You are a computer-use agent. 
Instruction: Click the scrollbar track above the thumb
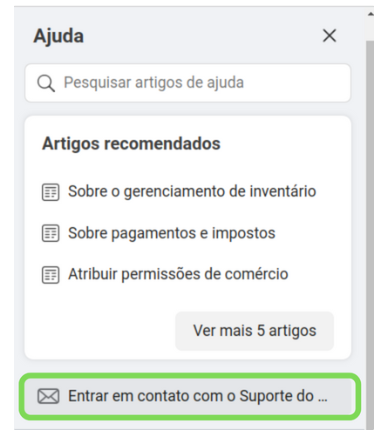click(370, 30)
